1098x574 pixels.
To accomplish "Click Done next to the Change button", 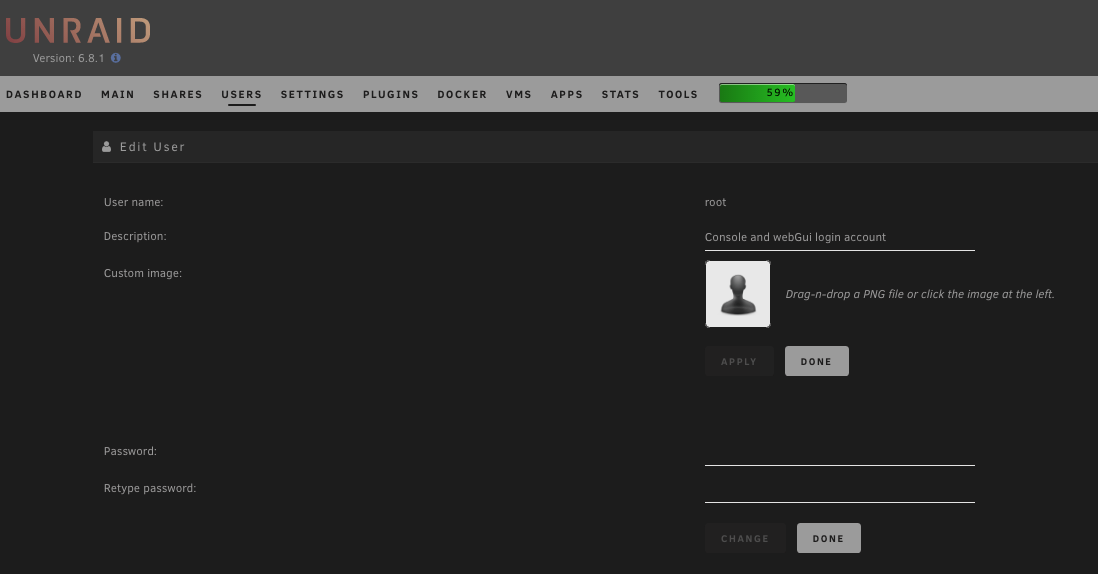I will tap(828, 538).
